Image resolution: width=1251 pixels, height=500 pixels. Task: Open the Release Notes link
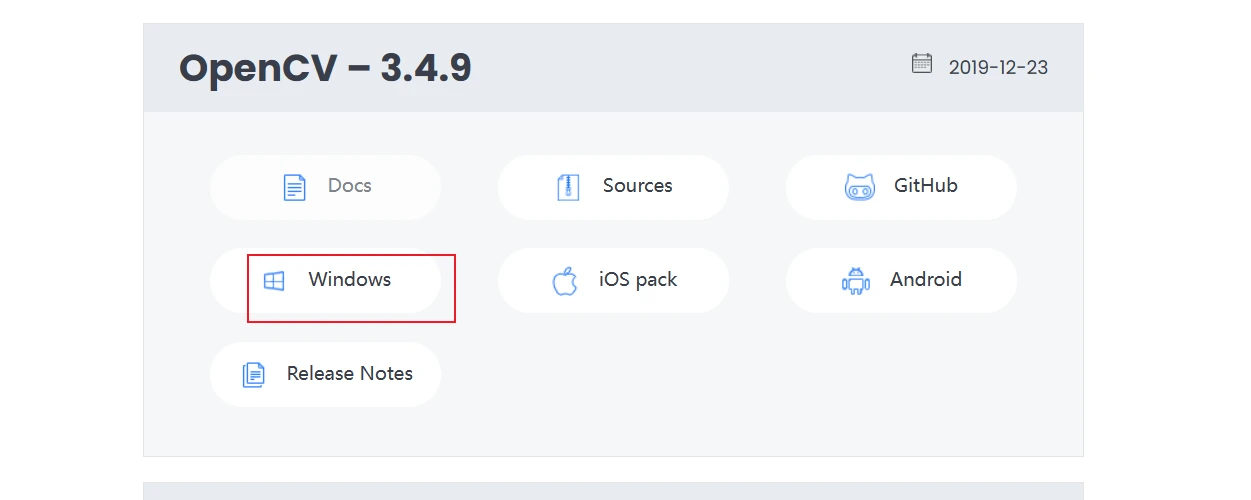pyautogui.click(x=349, y=374)
